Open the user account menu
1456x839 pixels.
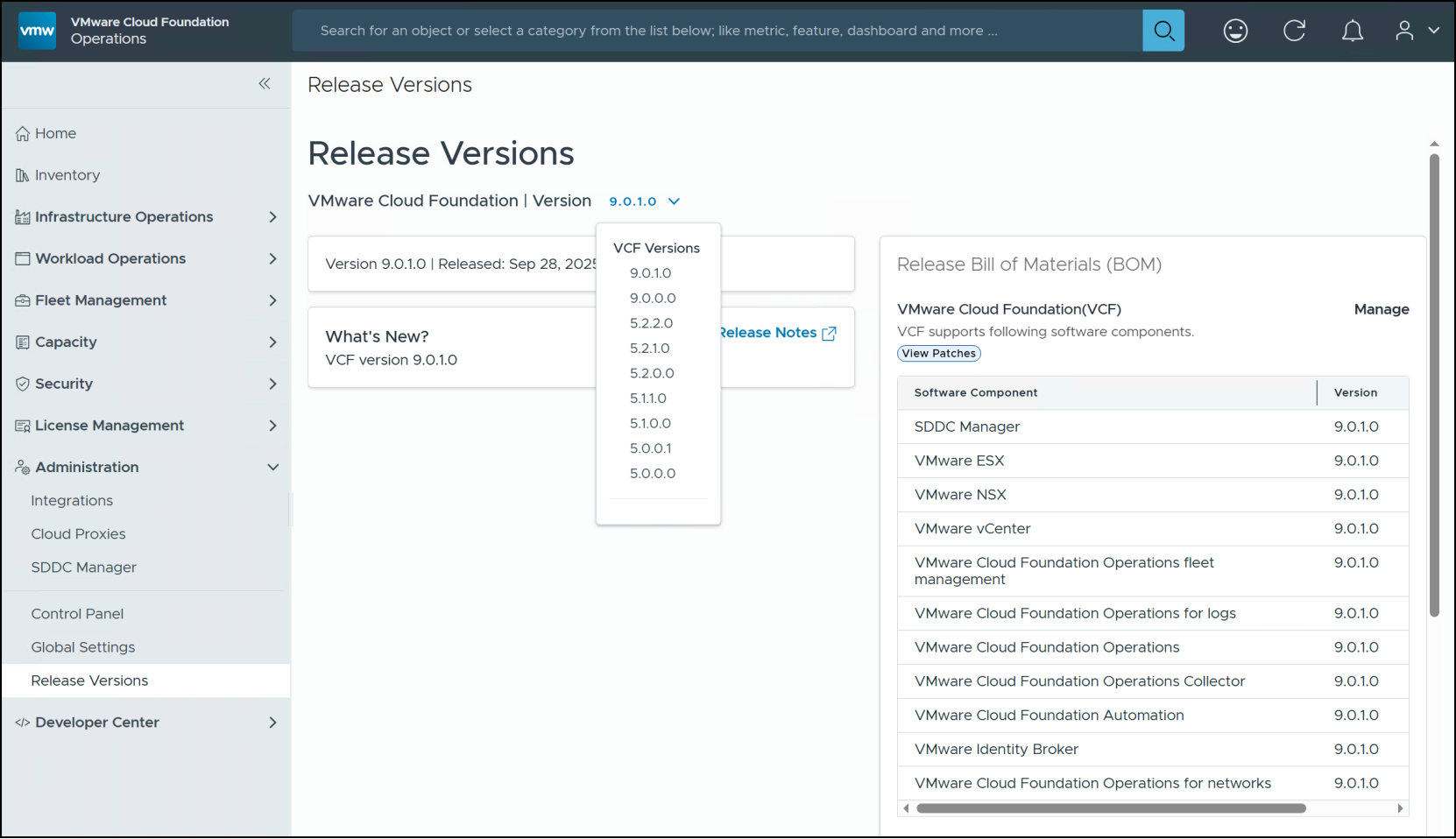(1417, 31)
